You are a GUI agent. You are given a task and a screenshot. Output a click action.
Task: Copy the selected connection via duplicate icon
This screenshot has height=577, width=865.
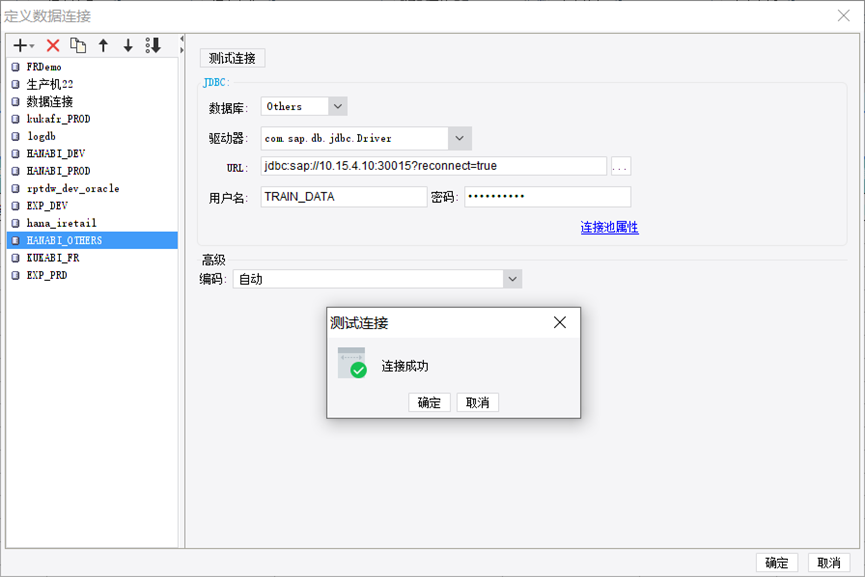pos(78,45)
